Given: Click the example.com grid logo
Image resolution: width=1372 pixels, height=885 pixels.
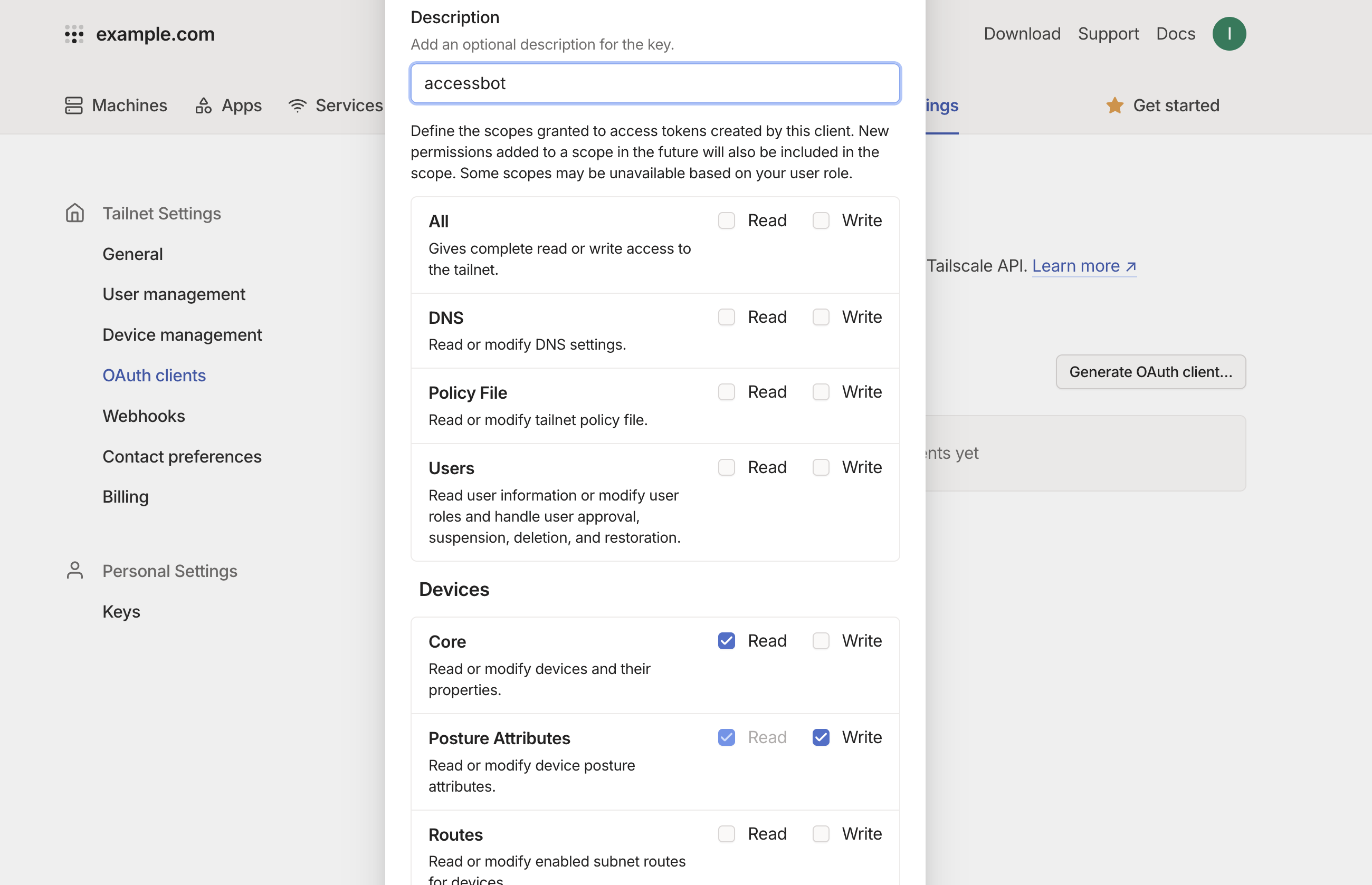Looking at the screenshot, I should (73, 34).
